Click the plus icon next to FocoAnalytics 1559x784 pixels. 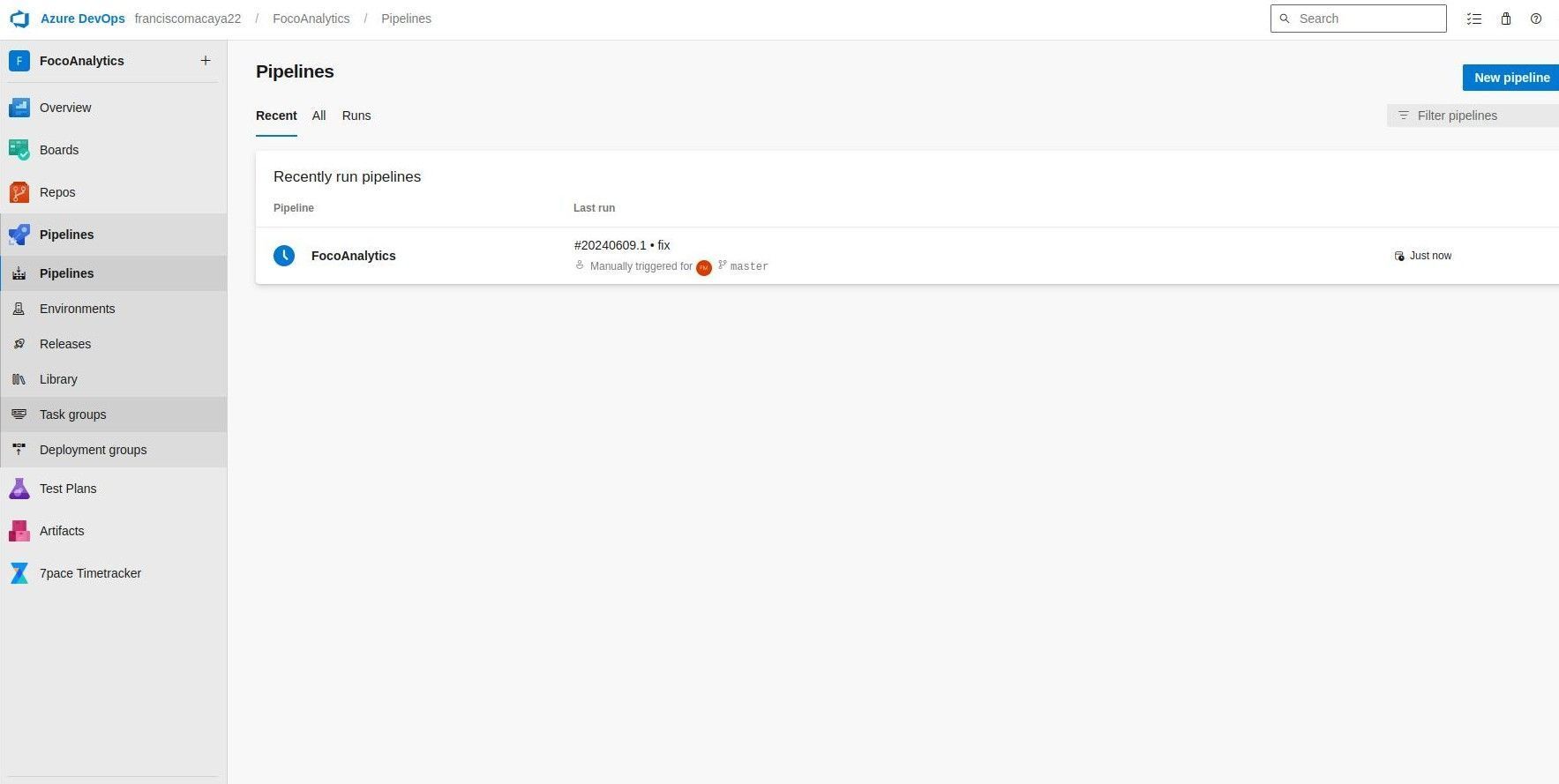coord(206,61)
